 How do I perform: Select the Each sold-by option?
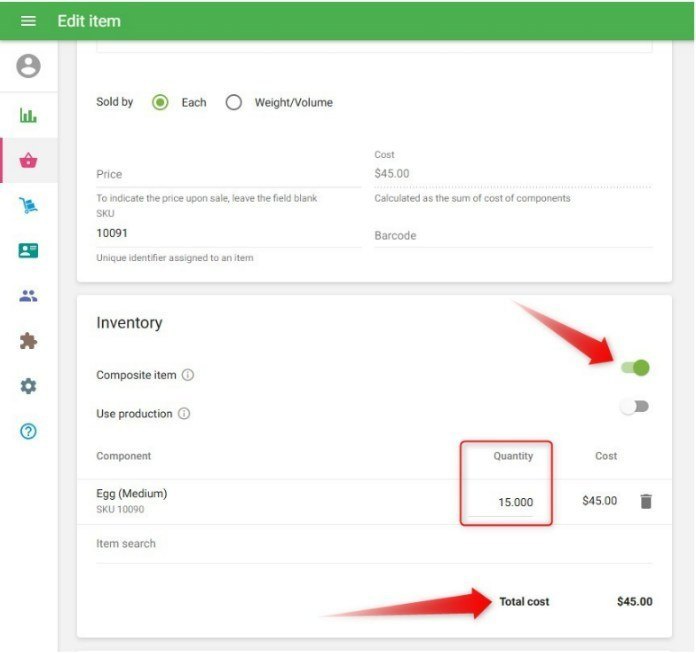click(160, 102)
